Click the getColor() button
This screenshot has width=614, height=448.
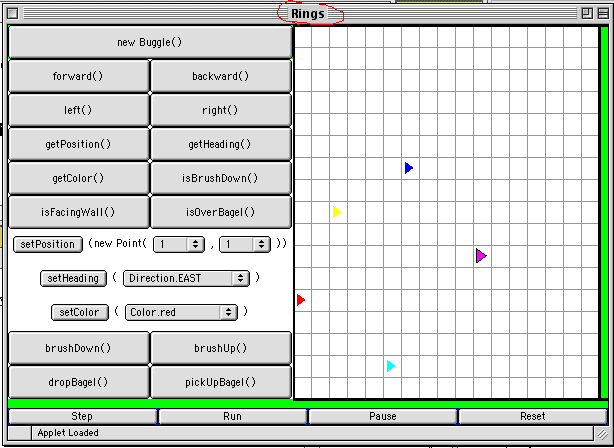pyautogui.click(x=78, y=178)
